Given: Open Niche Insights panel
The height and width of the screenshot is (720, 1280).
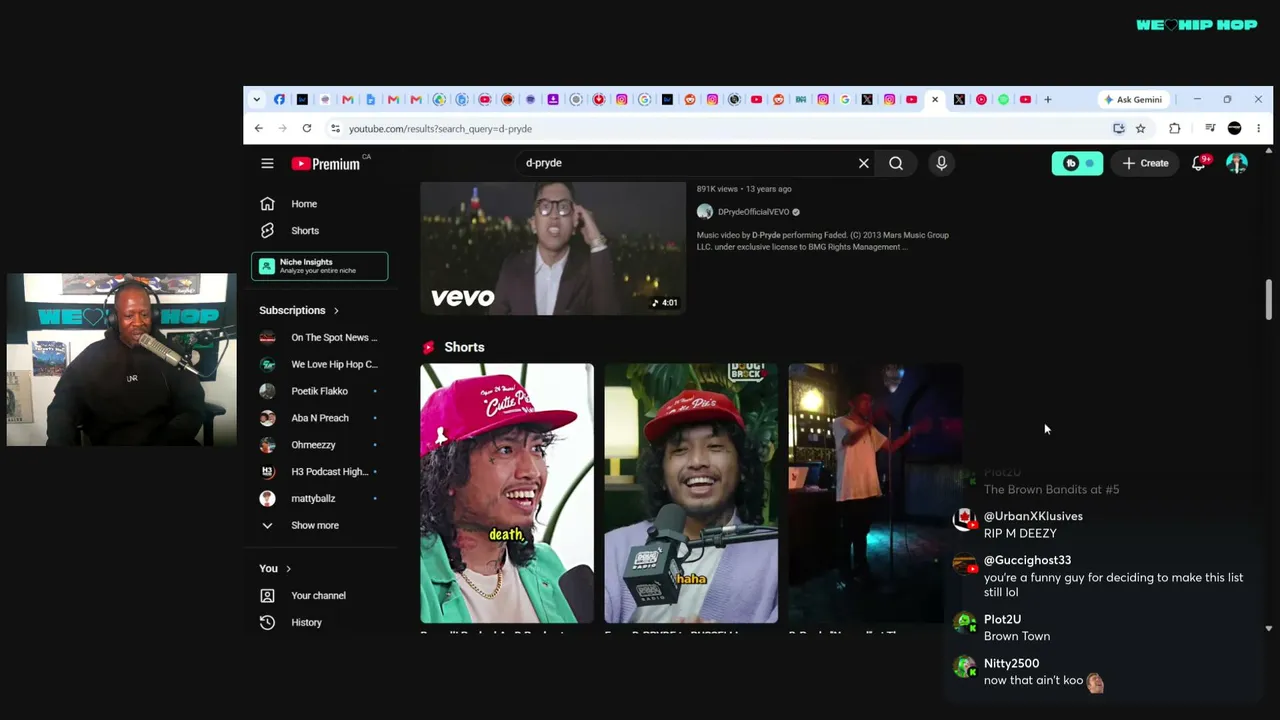Looking at the screenshot, I should pos(320,266).
